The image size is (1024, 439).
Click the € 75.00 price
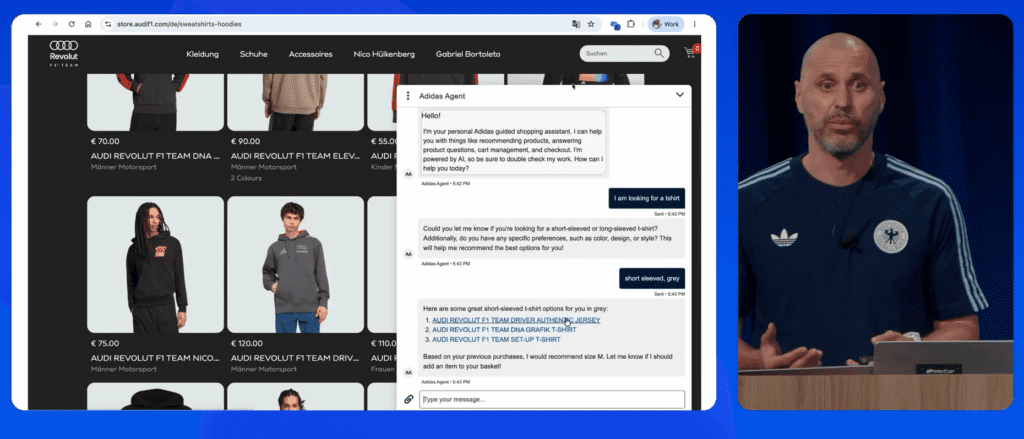(103, 344)
